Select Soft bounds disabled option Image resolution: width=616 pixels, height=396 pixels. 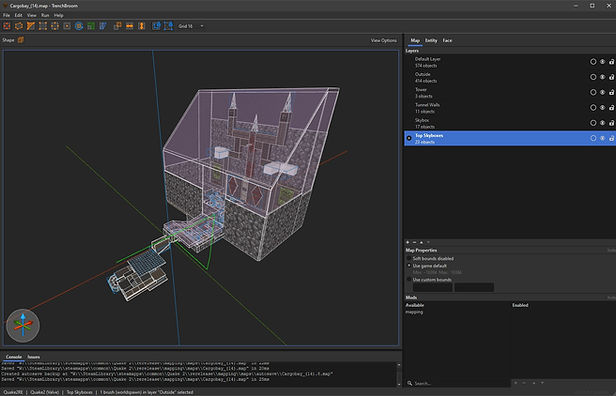(x=409, y=258)
